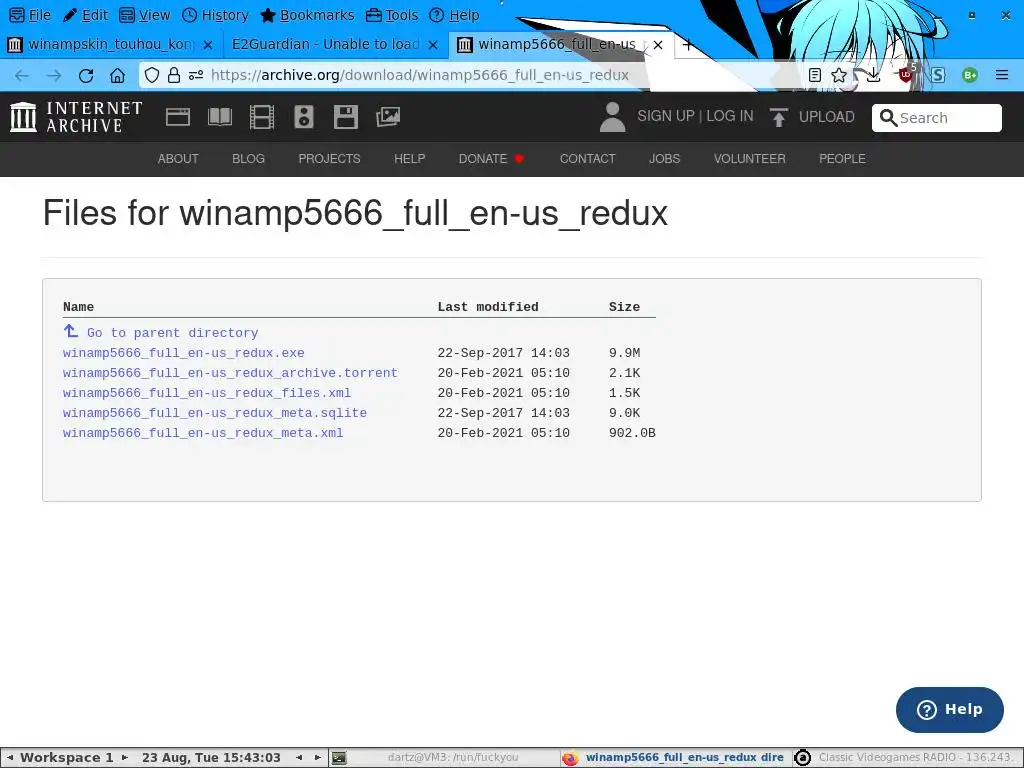Screen dimensions: 1024x768
Task: Open the History menu
Action: [x=216, y=15]
